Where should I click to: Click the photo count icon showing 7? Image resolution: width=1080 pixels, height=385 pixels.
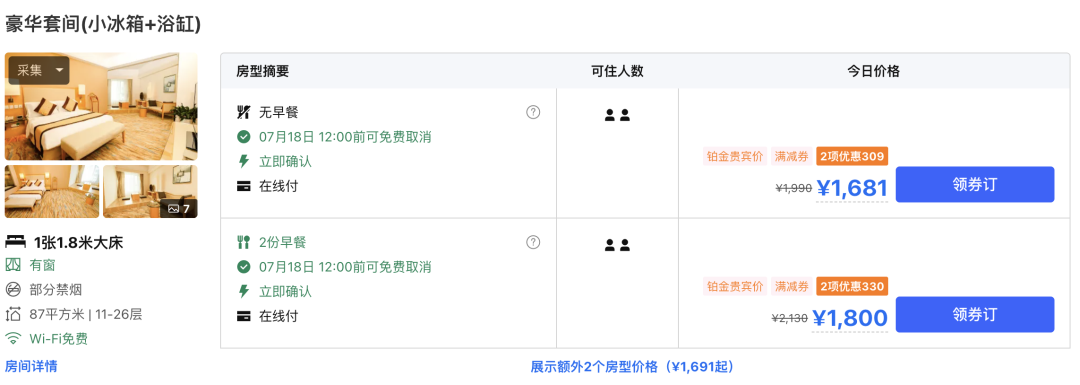point(179,208)
